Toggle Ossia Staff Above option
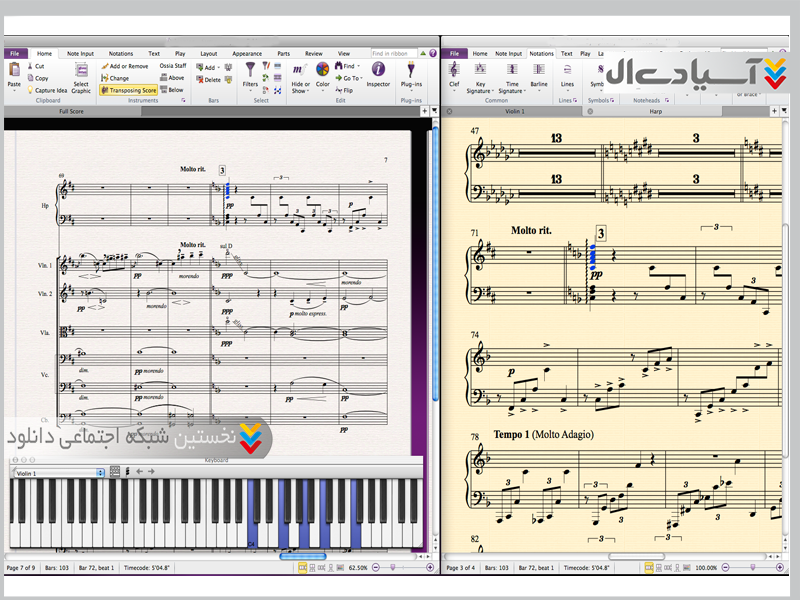 [174, 78]
